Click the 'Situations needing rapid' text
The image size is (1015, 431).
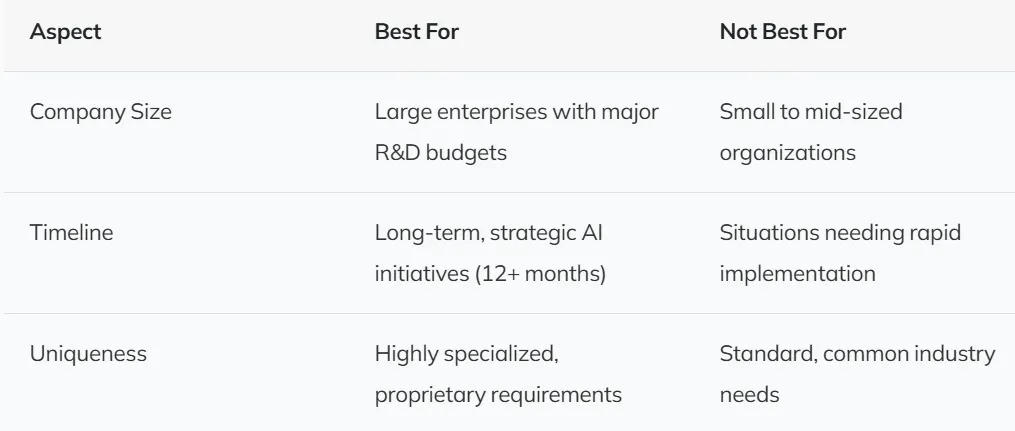click(x=840, y=233)
